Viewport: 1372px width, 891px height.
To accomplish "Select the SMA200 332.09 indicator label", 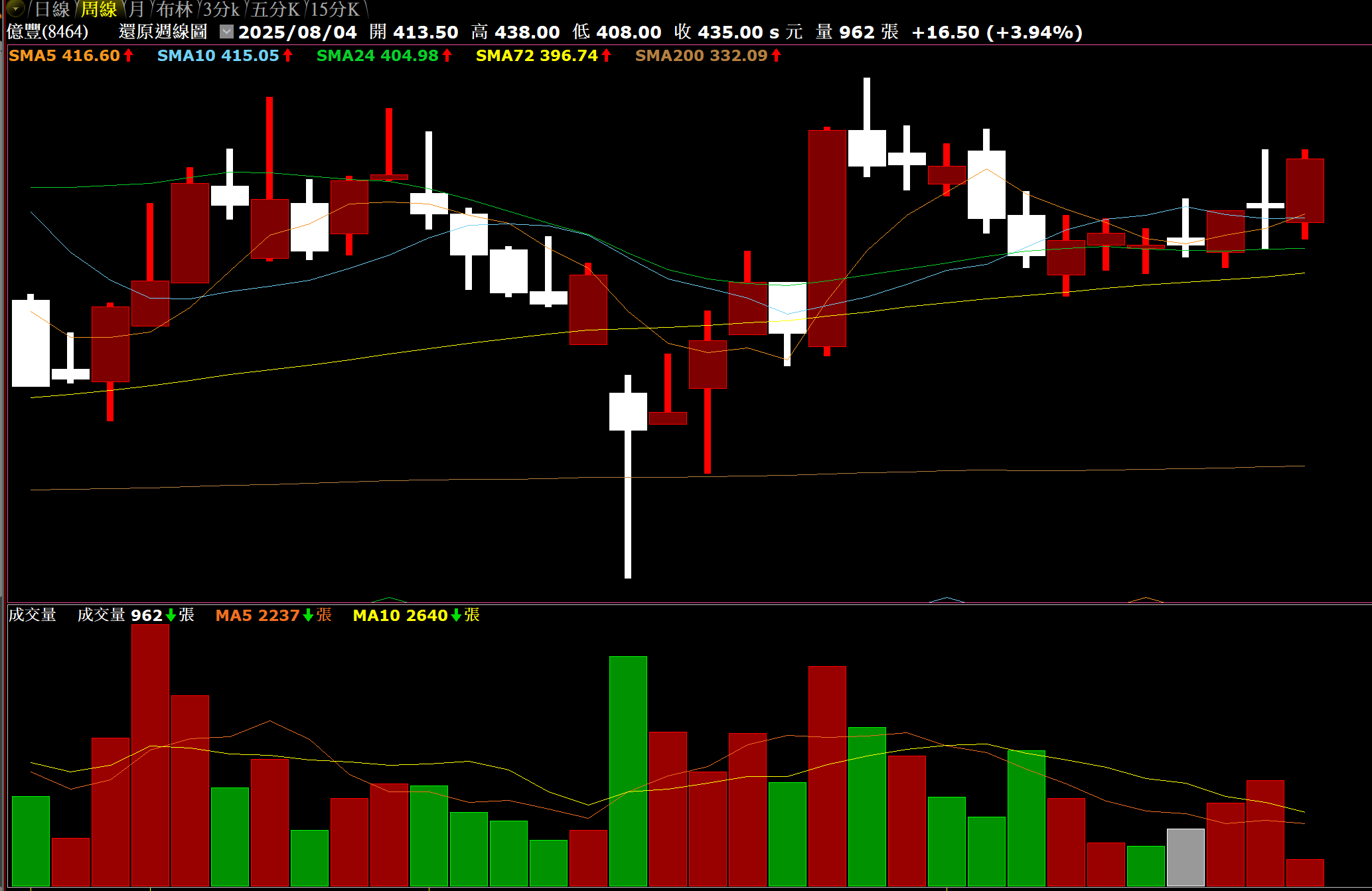I will [x=701, y=56].
